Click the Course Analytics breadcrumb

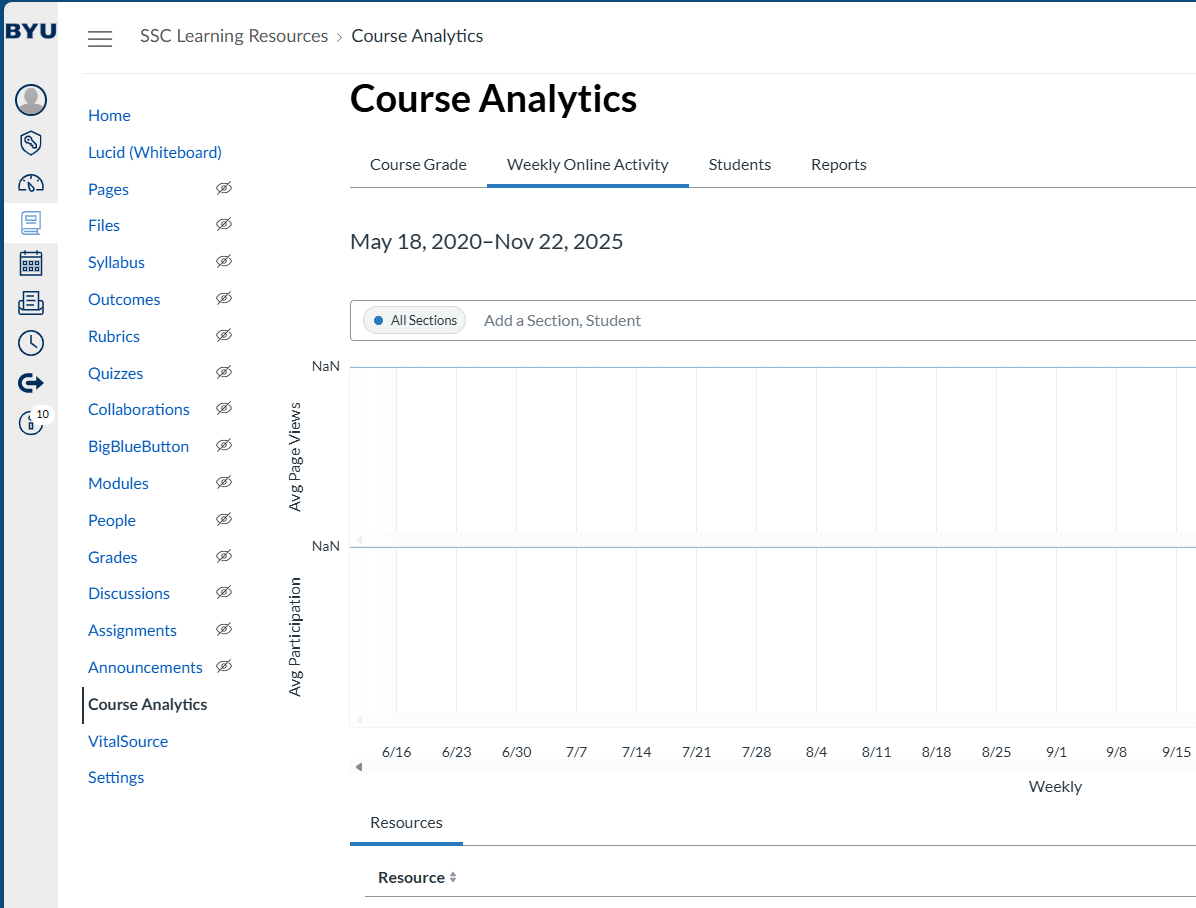click(x=416, y=37)
